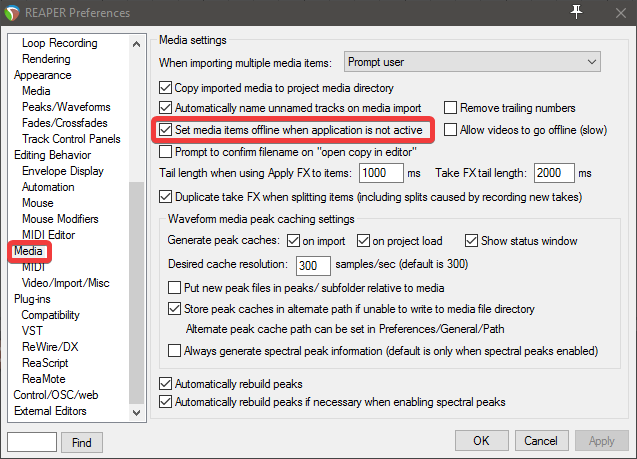
Task: Select Rendering in the category tree
Action: point(46,59)
